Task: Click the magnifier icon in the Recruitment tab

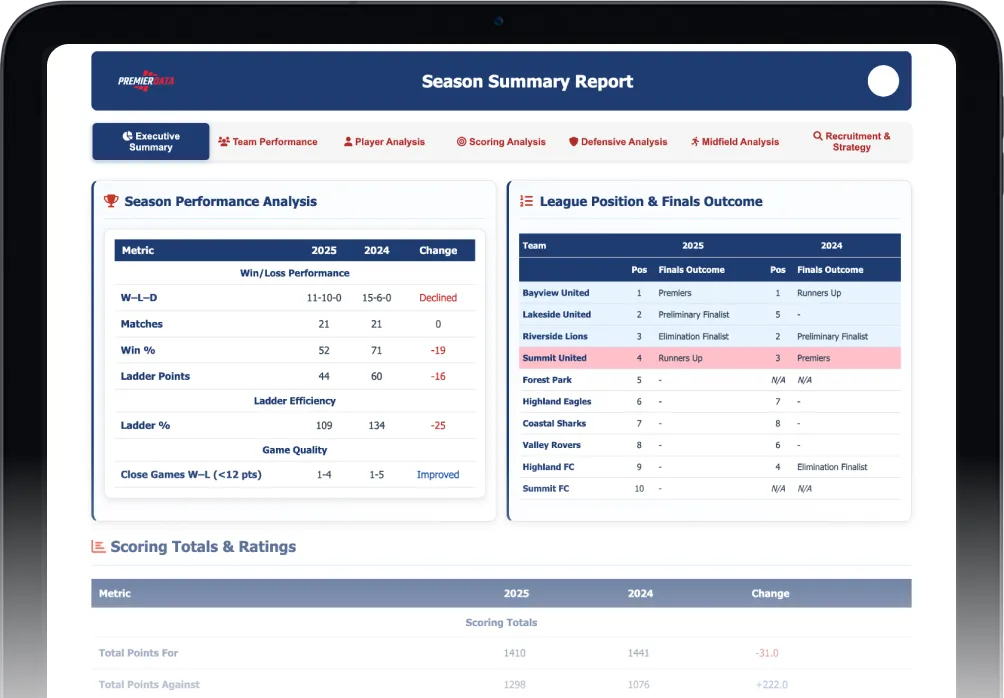Action: (x=818, y=136)
